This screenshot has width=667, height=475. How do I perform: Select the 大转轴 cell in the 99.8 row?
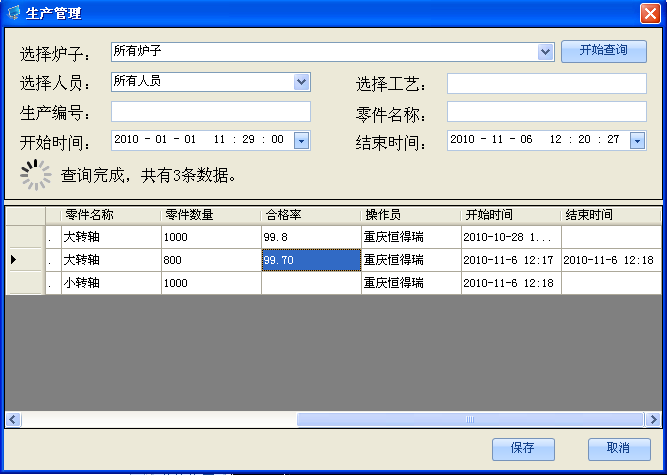coord(111,237)
